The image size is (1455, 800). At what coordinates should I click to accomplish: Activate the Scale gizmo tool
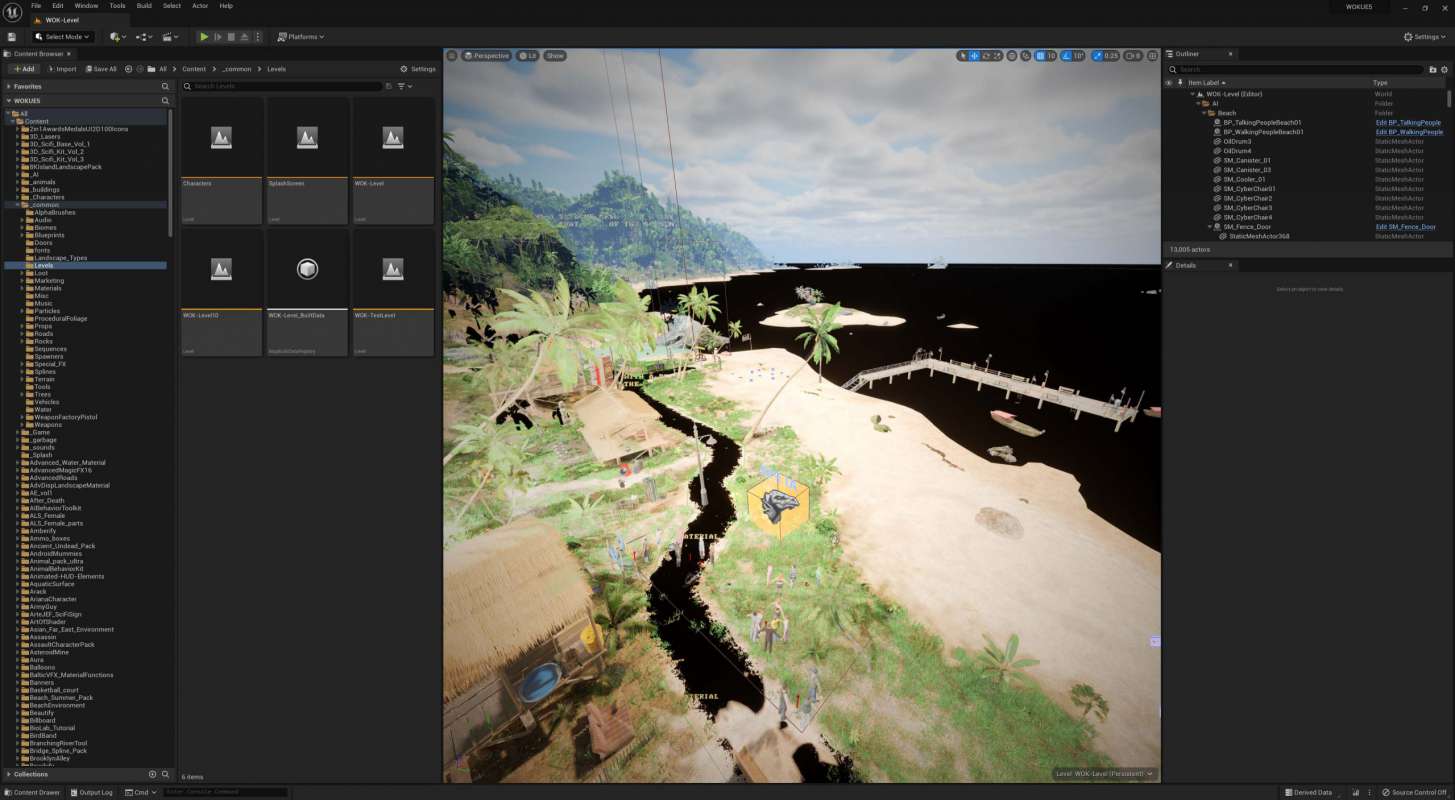pos(997,56)
